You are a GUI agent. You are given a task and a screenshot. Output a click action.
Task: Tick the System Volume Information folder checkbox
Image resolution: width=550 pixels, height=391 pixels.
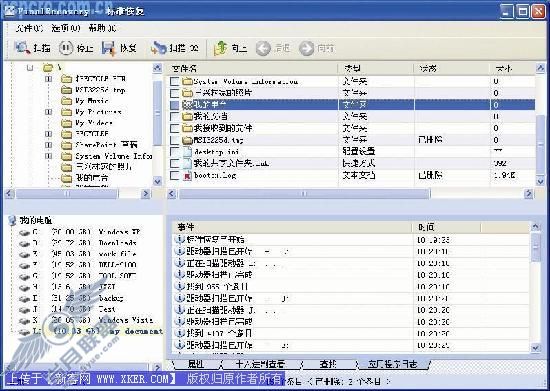coord(174,81)
